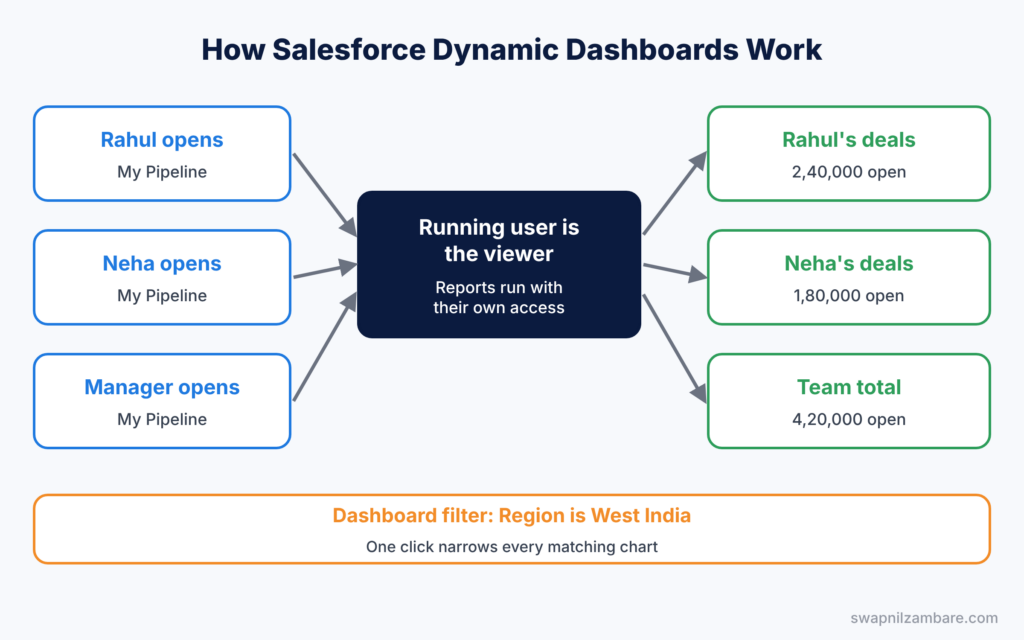Click 'My Pipeline' under Manager opens
This screenshot has width=1024, height=640.
162,419
